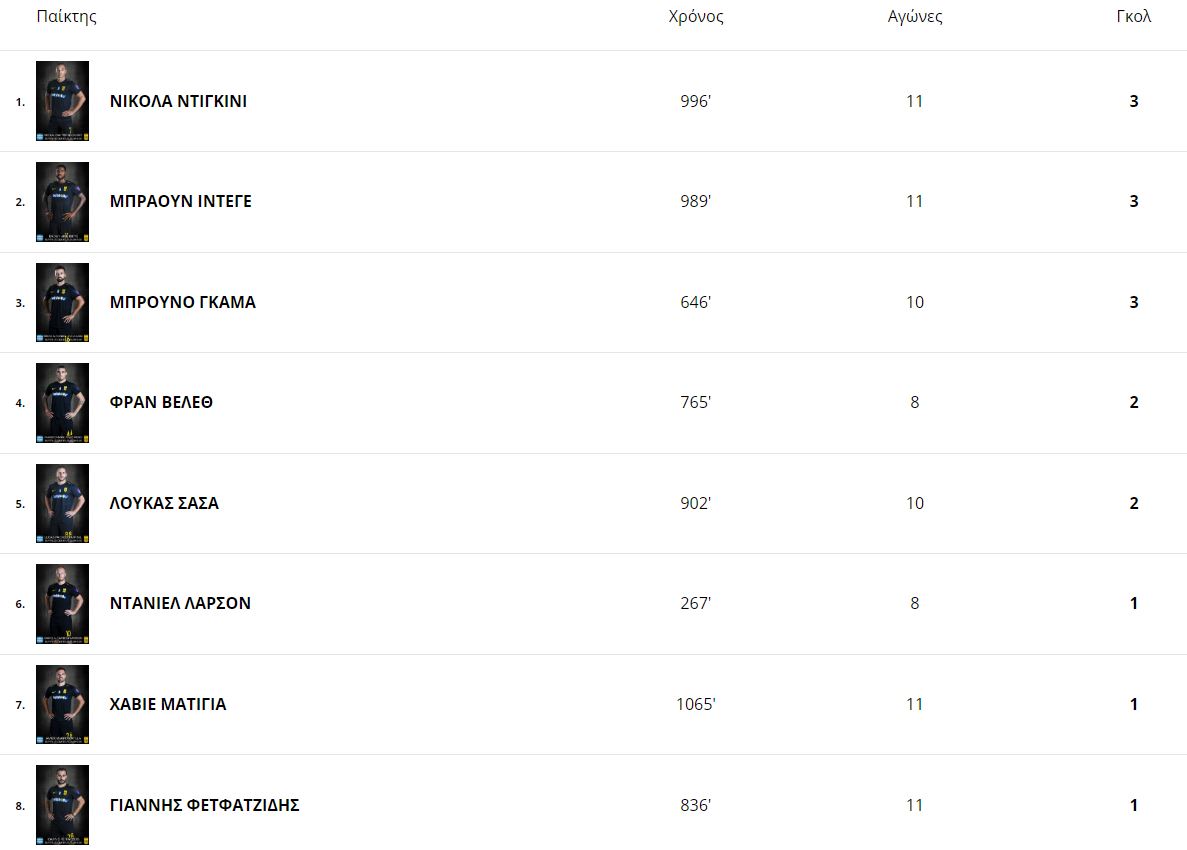
Task: Open ΛΟΥΚΑΣ ΣΑΣΑ player name link
Action: (164, 503)
